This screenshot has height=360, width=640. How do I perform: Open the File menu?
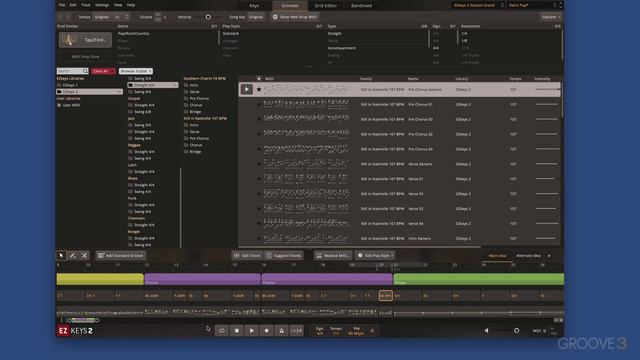pyautogui.click(x=62, y=5)
